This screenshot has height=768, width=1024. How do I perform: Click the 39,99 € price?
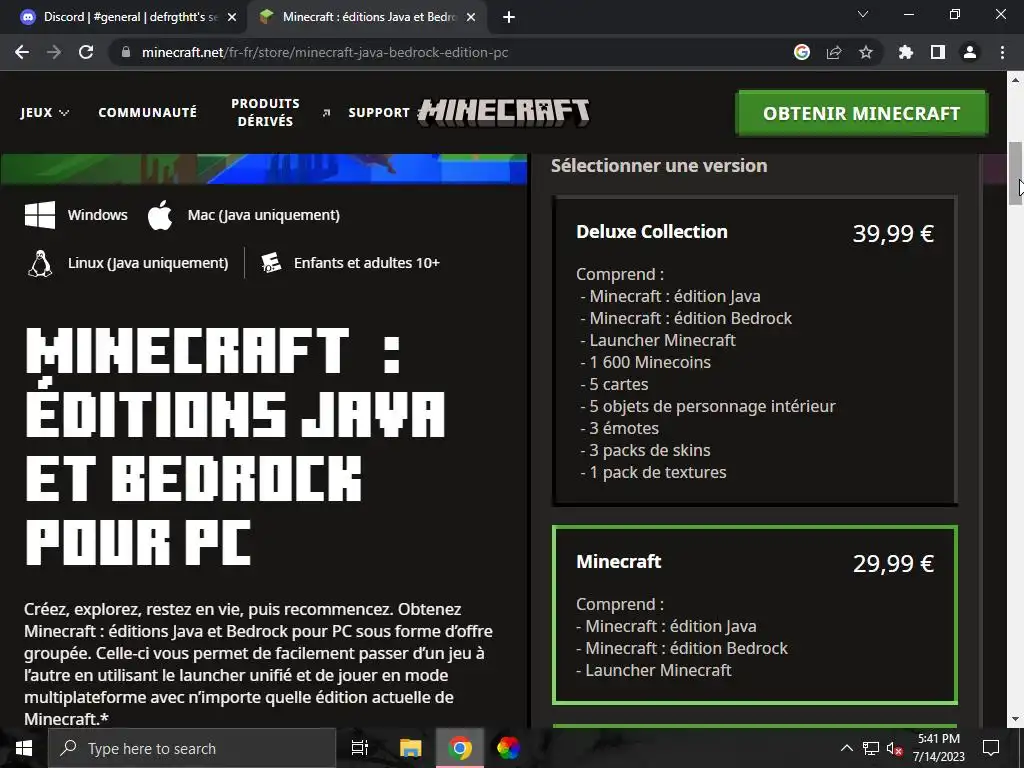point(893,233)
